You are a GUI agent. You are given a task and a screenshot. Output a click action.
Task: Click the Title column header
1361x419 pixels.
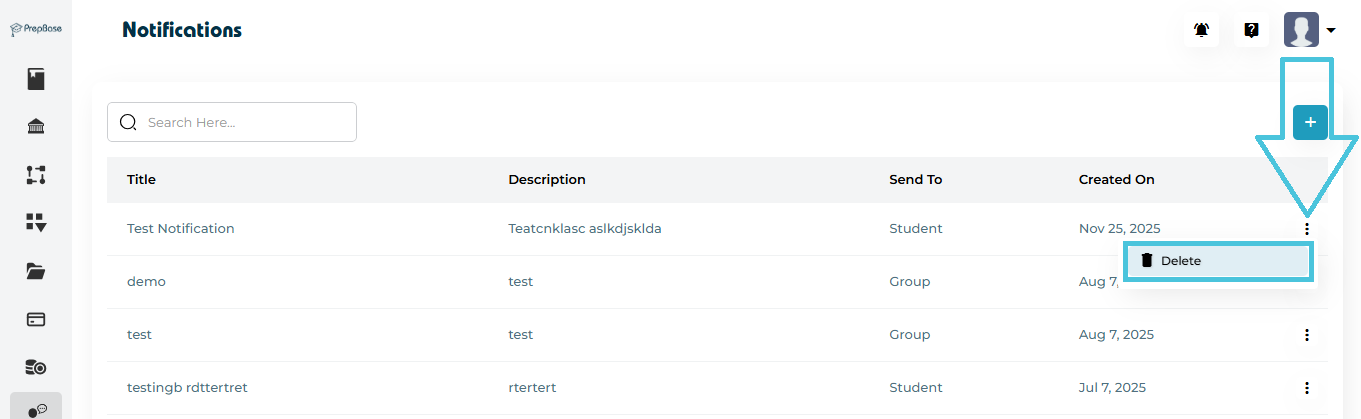click(x=141, y=180)
